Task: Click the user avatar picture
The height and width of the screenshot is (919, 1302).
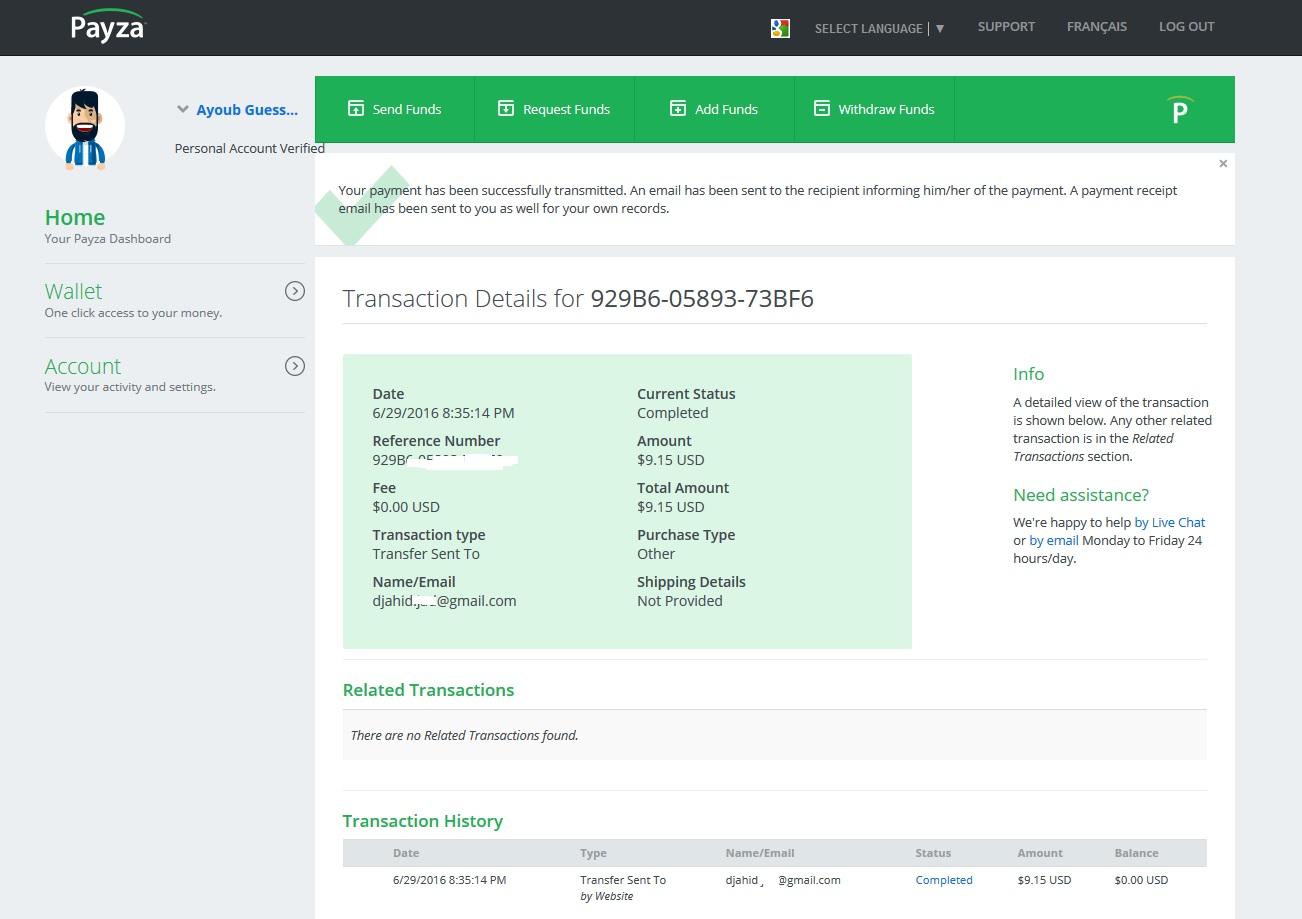Action: coord(85,128)
